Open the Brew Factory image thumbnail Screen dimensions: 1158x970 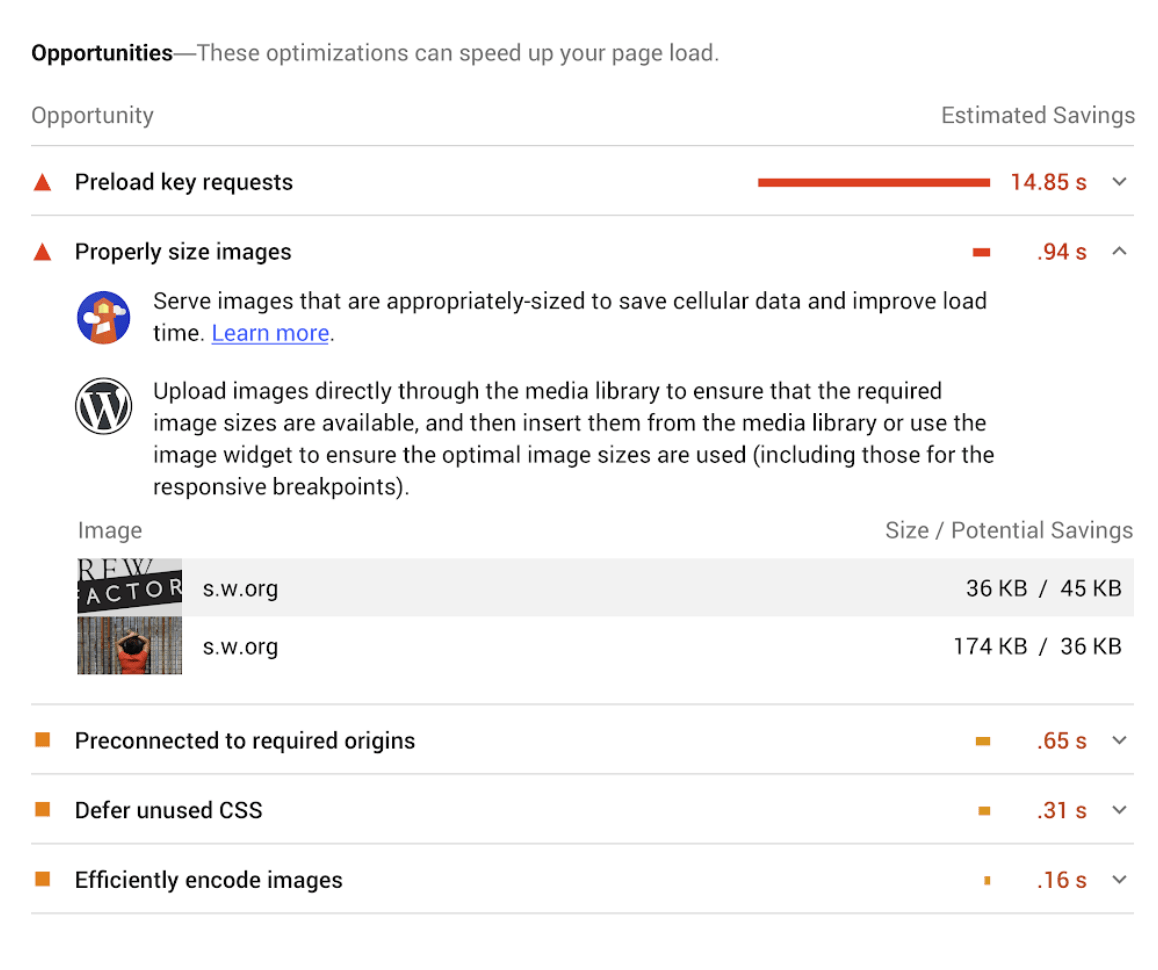(x=130, y=587)
